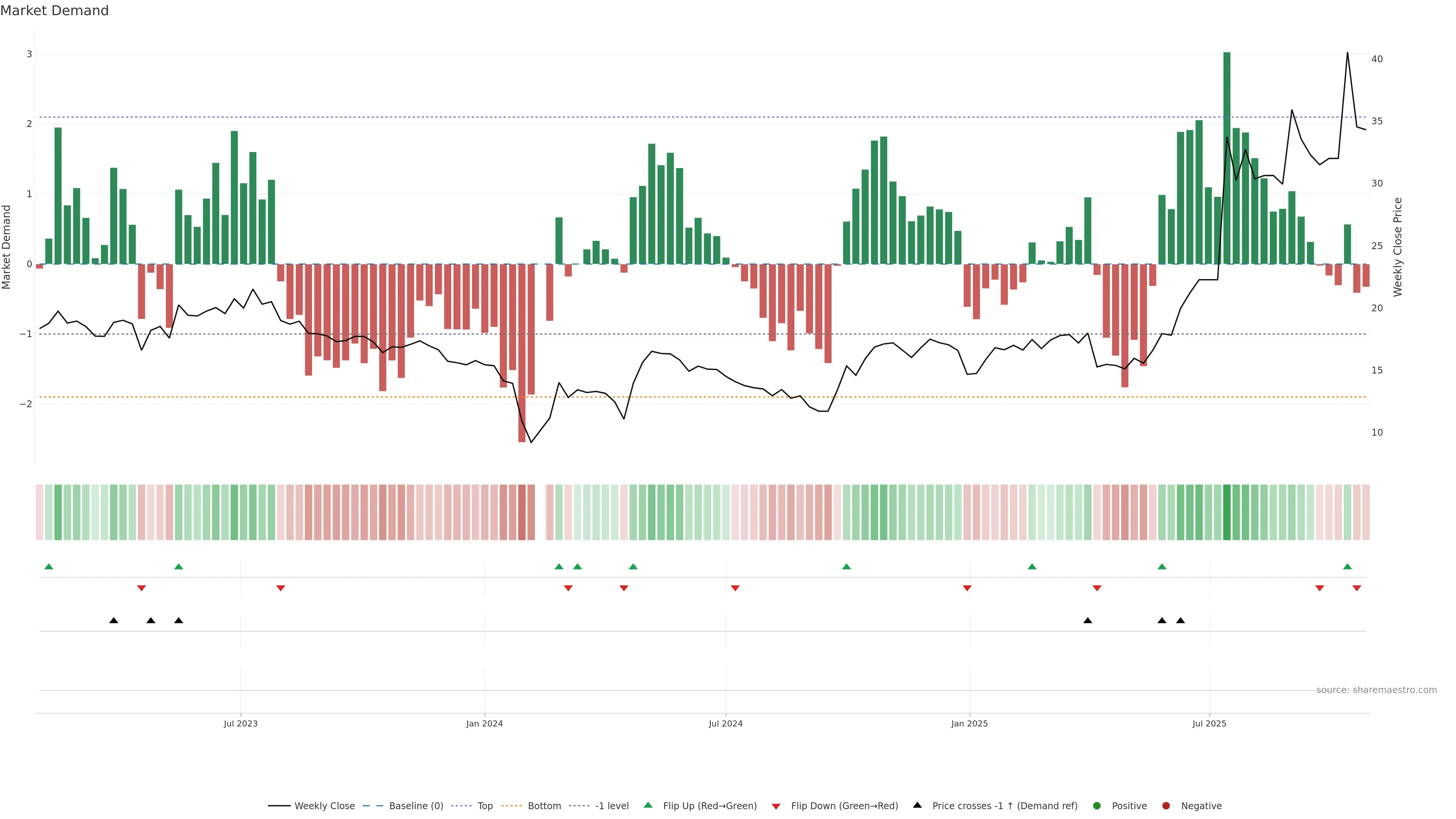Click Flip Up green triangle legend icon
The width and height of the screenshot is (1456, 819).
pyautogui.click(x=648, y=805)
